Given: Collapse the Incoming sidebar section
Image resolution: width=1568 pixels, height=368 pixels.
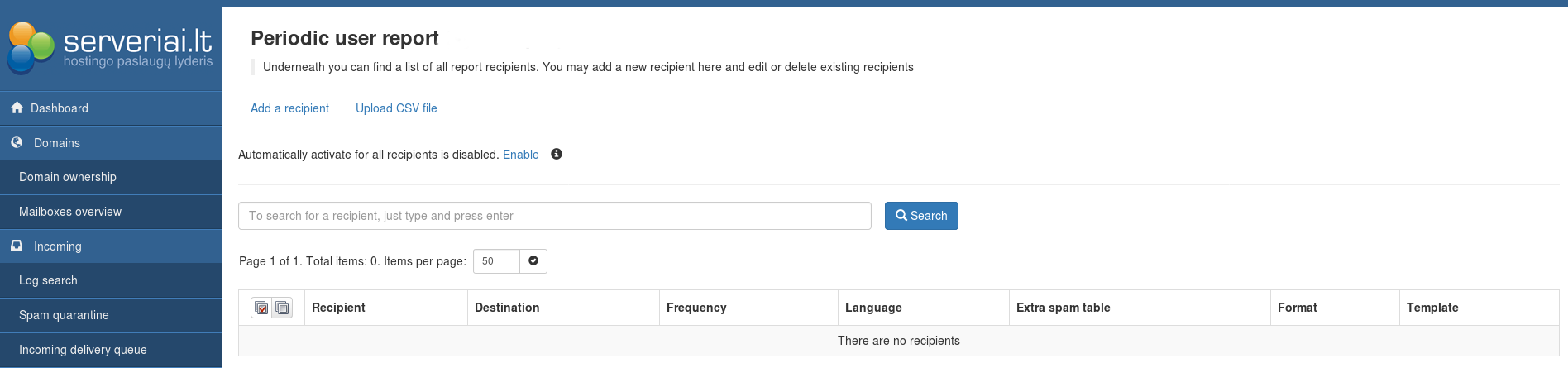Looking at the screenshot, I should tap(57, 246).
